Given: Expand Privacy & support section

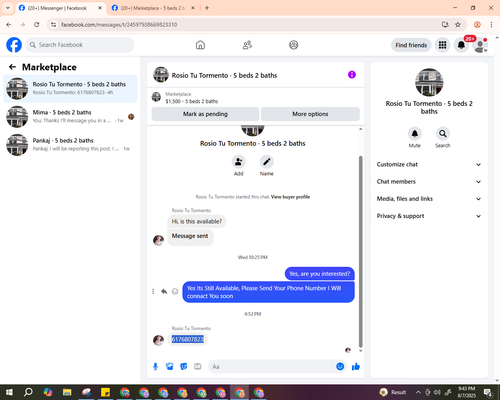Looking at the screenshot, I should [429, 216].
